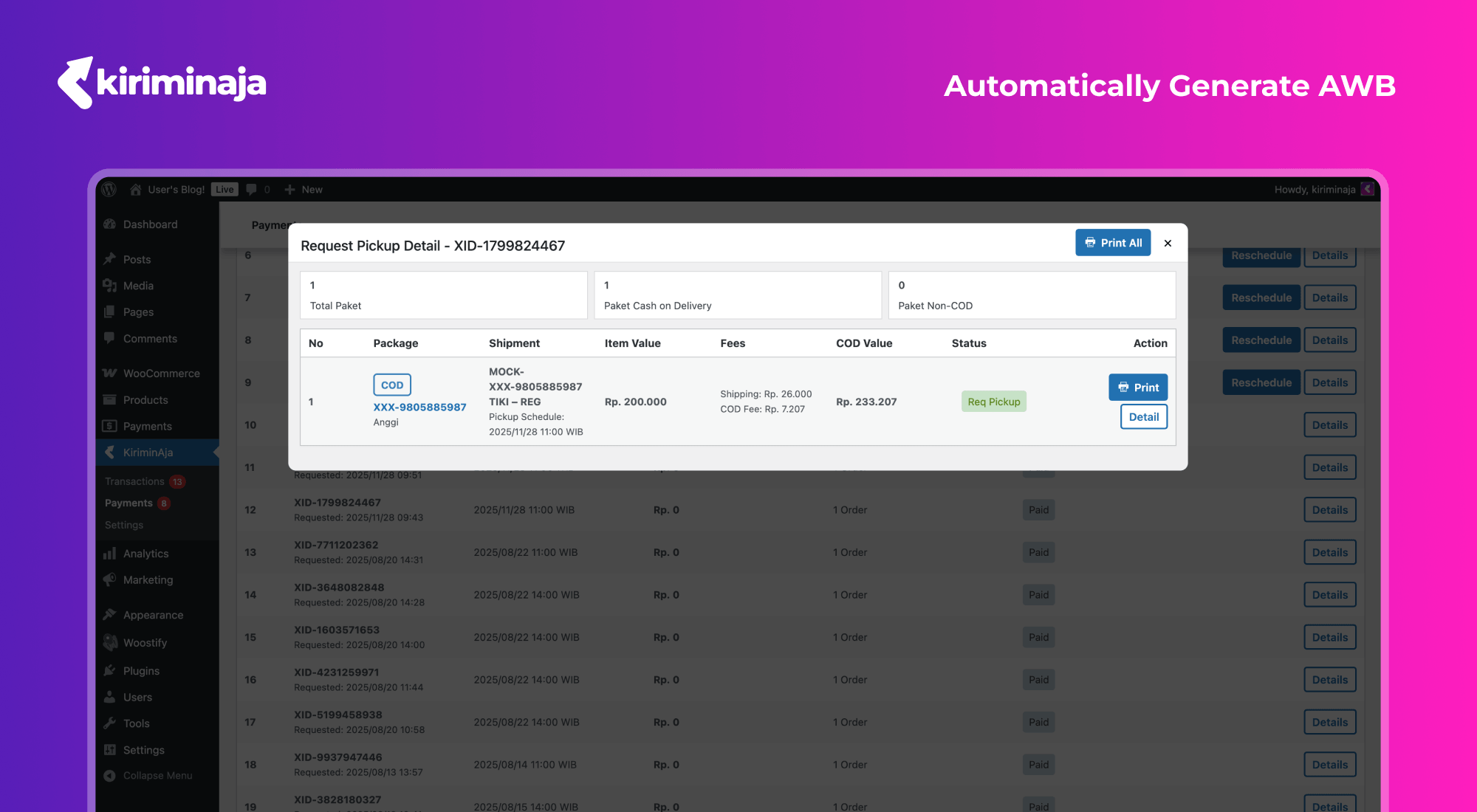Image resolution: width=1477 pixels, height=812 pixels.
Task: Click the Plugins plug icon
Action: click(110, 671)
